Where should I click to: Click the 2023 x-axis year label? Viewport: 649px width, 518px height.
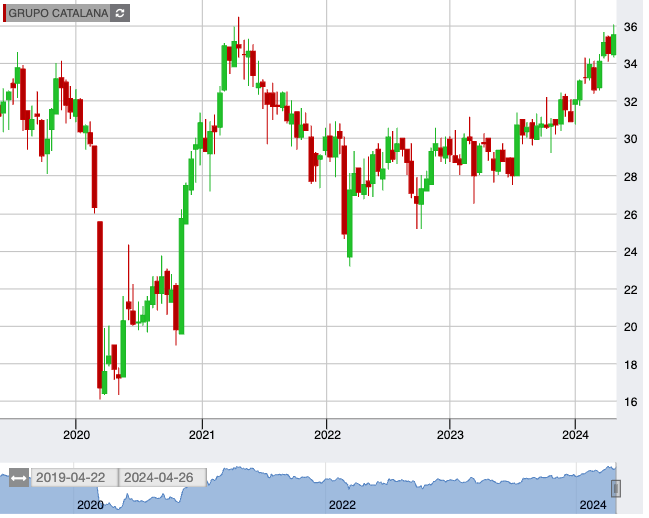pyautogui.click(x=450, y=435)
